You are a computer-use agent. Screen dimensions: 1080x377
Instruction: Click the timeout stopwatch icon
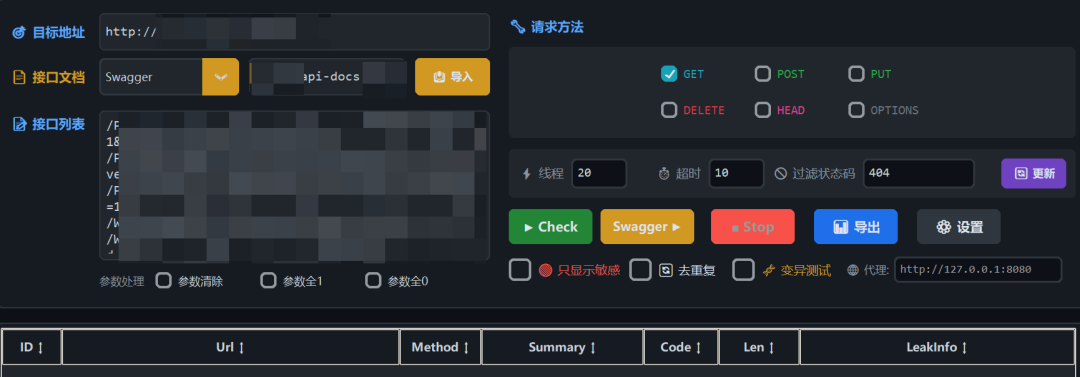(664, 174)
